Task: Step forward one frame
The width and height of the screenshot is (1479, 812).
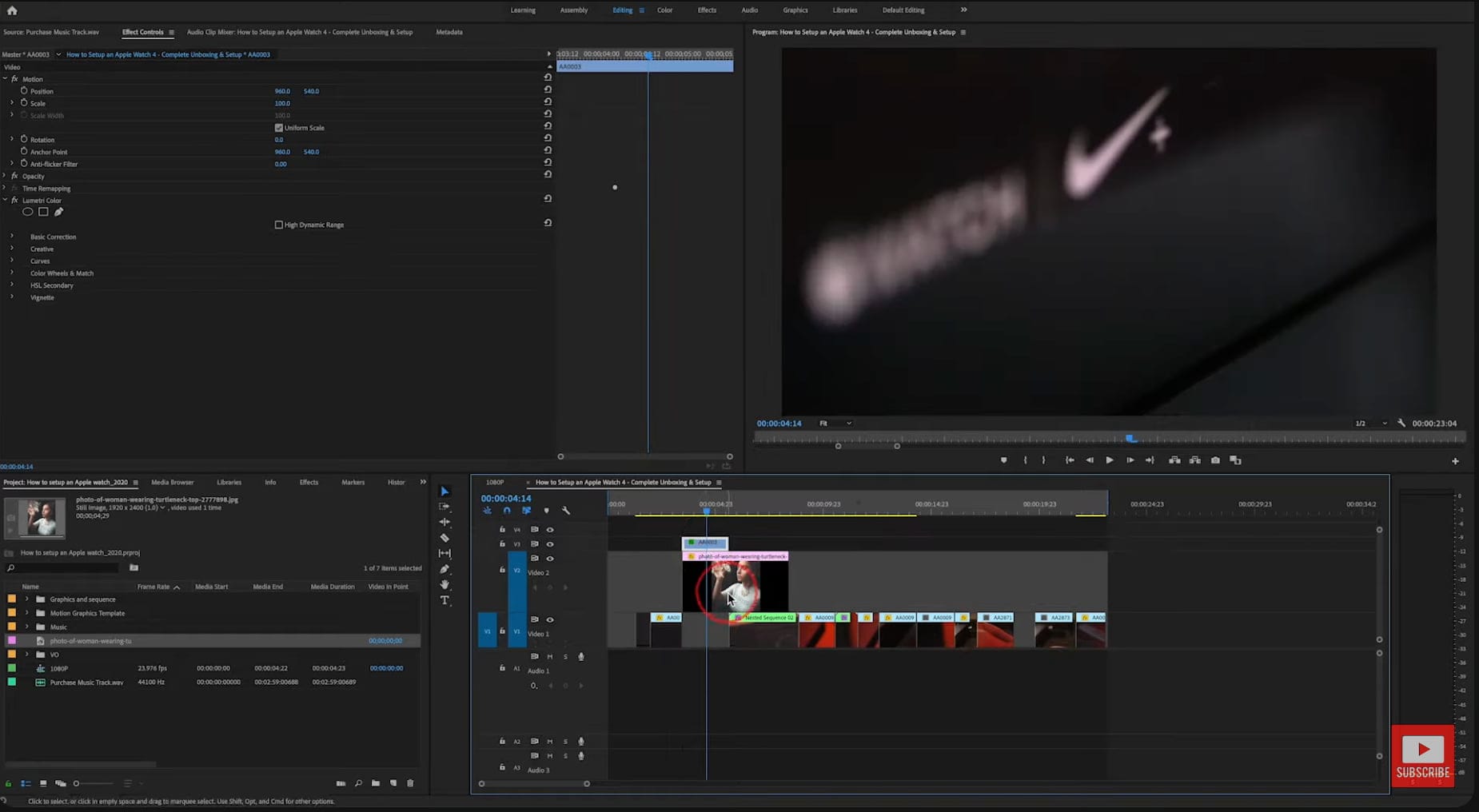Action: (x=1130, y=460)
